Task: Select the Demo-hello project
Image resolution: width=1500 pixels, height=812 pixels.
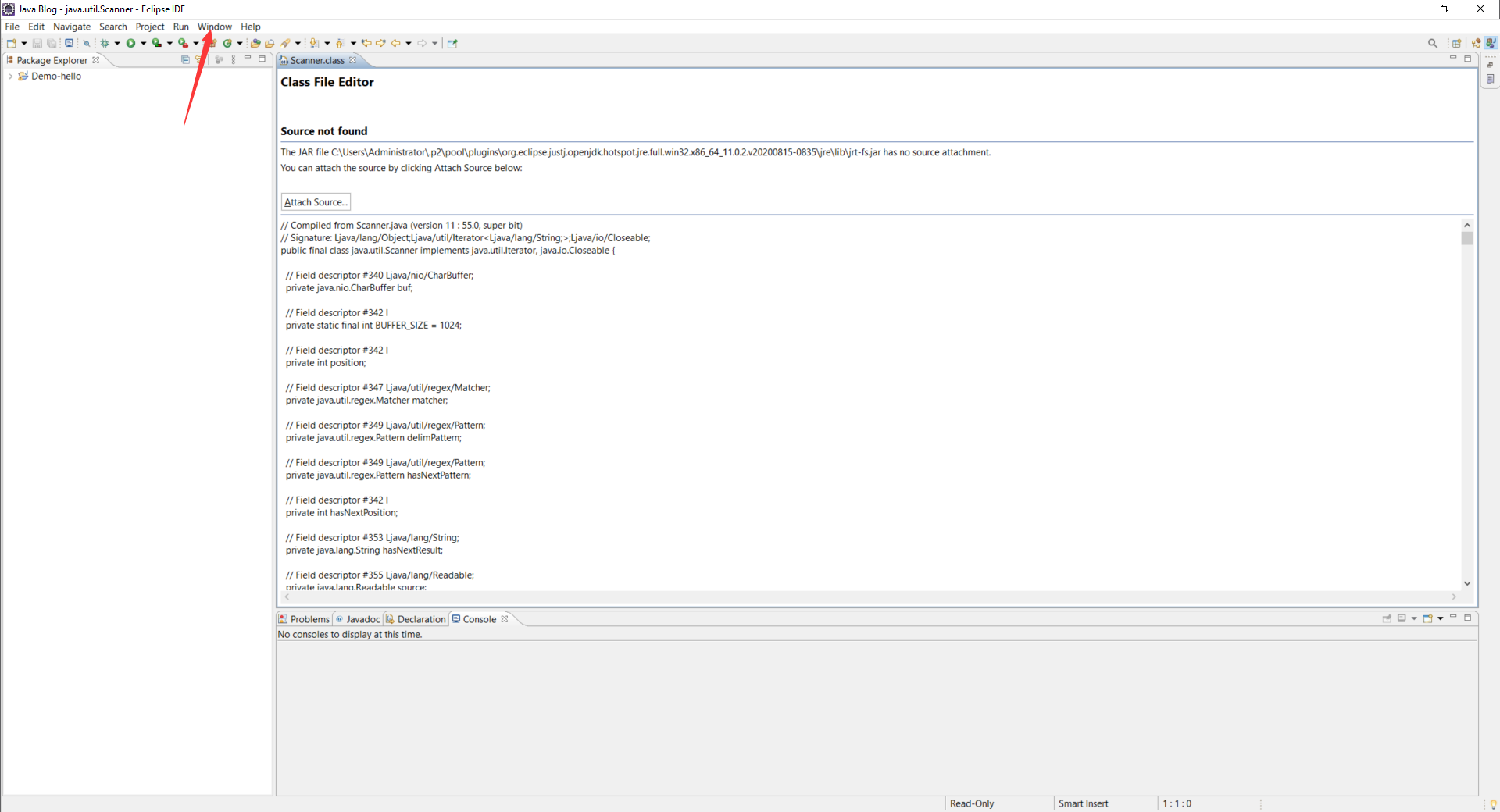Action: 50,76
